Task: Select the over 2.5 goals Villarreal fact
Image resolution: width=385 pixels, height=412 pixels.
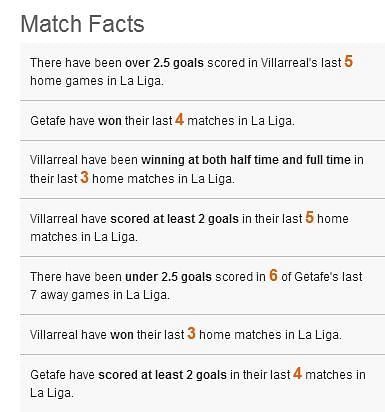Action: tap(202, 72)
